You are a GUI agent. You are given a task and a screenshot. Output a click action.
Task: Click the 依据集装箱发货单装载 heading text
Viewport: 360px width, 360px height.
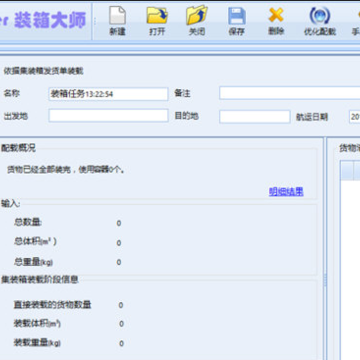(43, 71)
